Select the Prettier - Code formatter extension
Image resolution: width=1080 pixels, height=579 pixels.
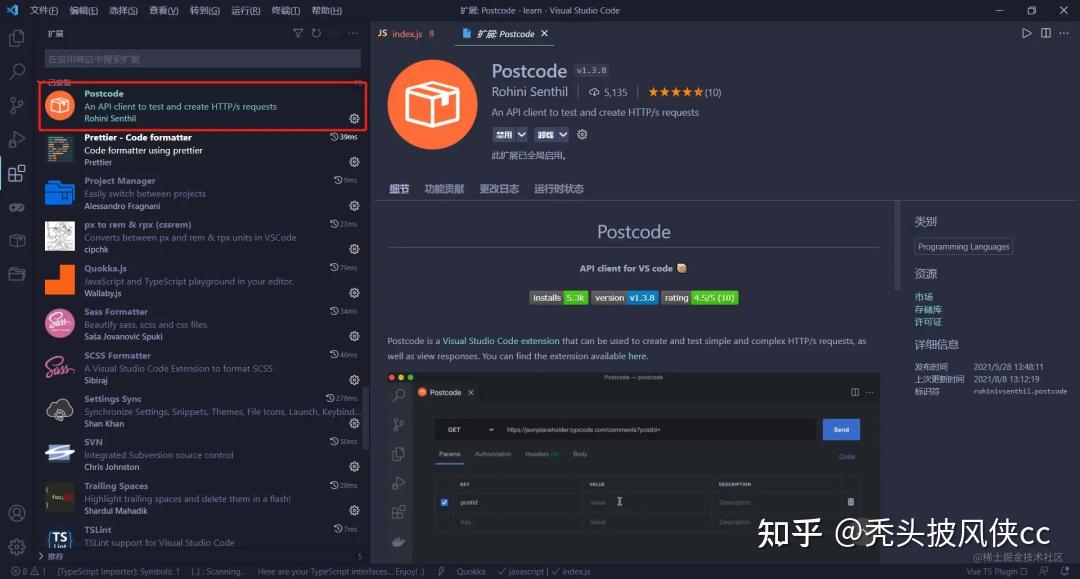202,150
